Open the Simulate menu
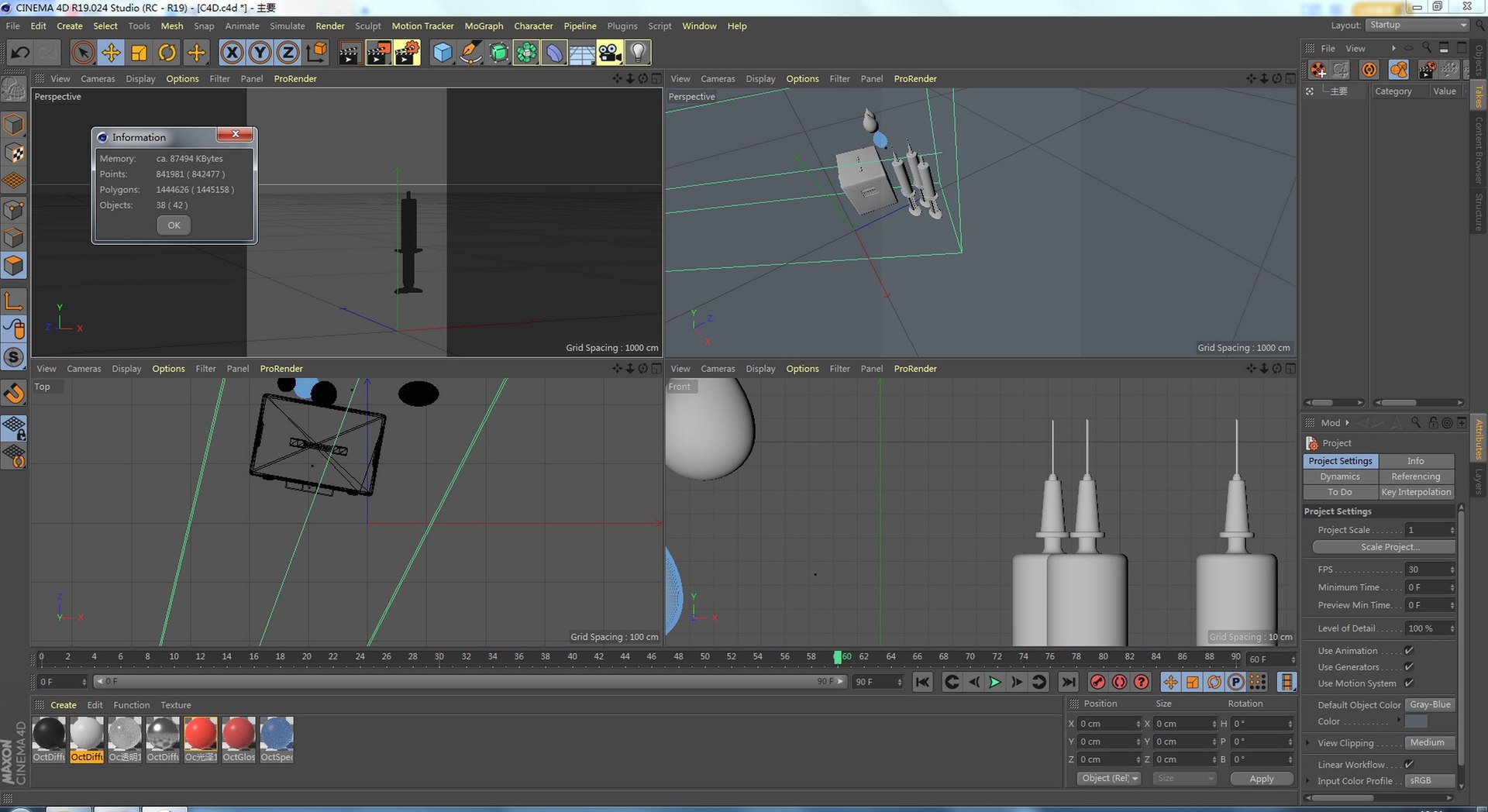Image resolution: width=1488 pixels, height=812 pixels. click(x=288, y=26)
